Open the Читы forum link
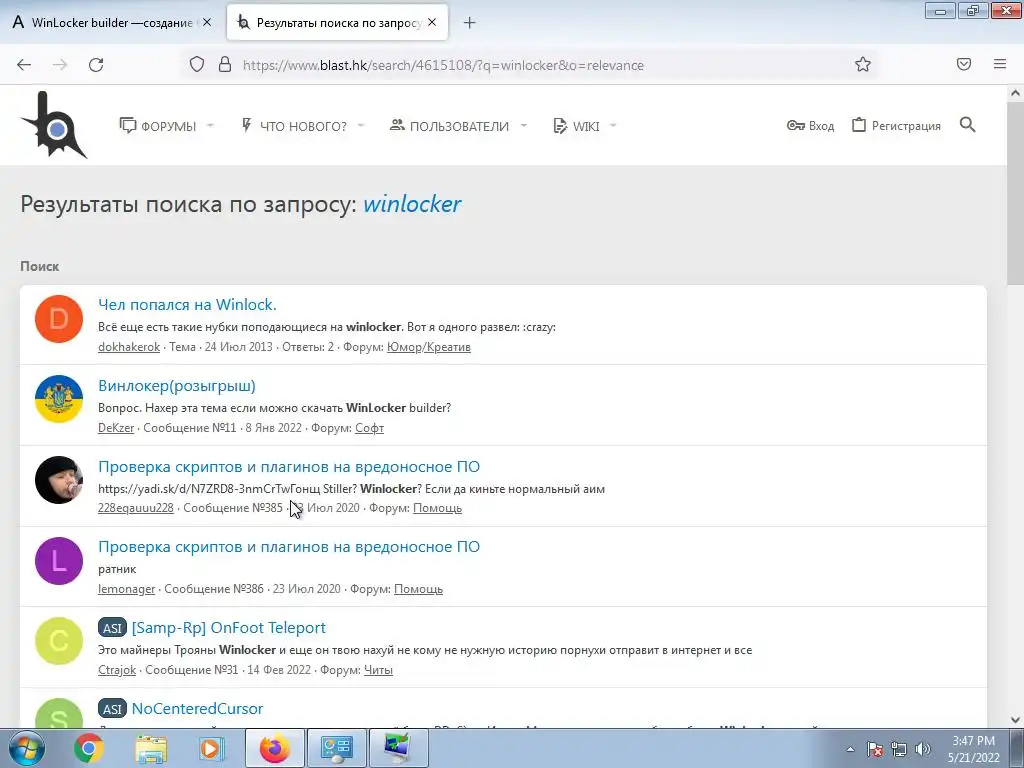1024x768 pixels. [x=378, y=669]
